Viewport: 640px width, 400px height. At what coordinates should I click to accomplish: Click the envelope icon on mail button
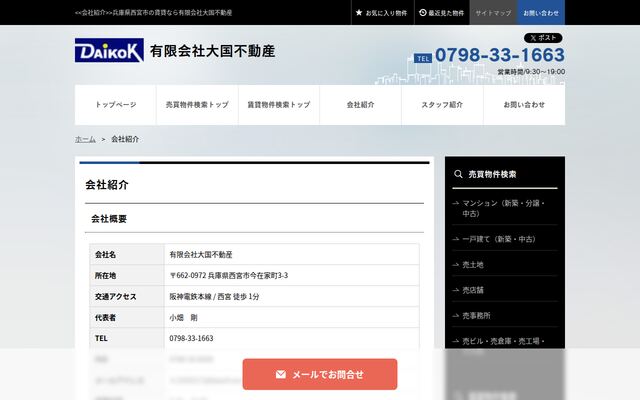[x=281, y=374]
